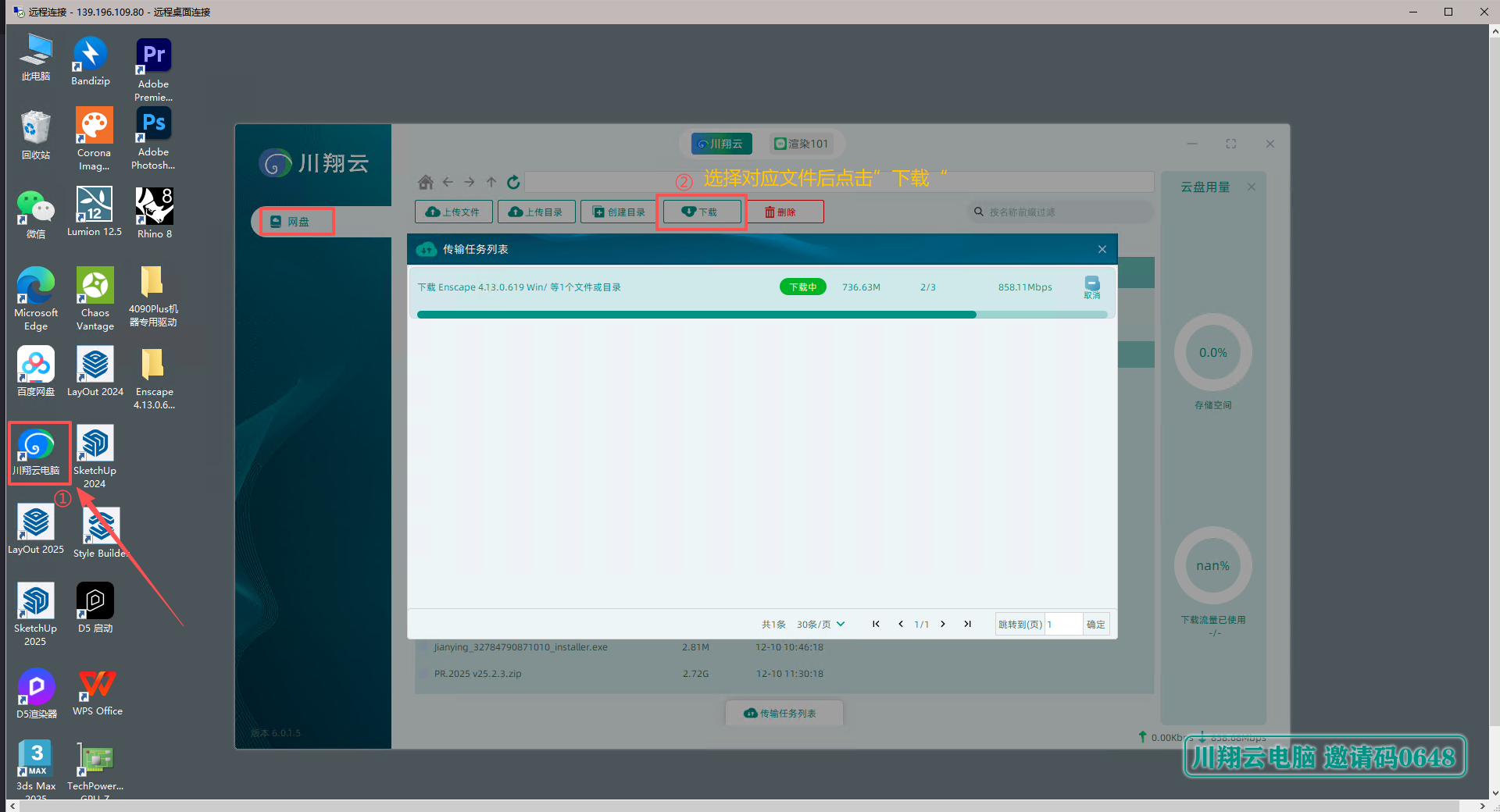
Task: Go to next page of tasks
Action: tap(943, 624)
